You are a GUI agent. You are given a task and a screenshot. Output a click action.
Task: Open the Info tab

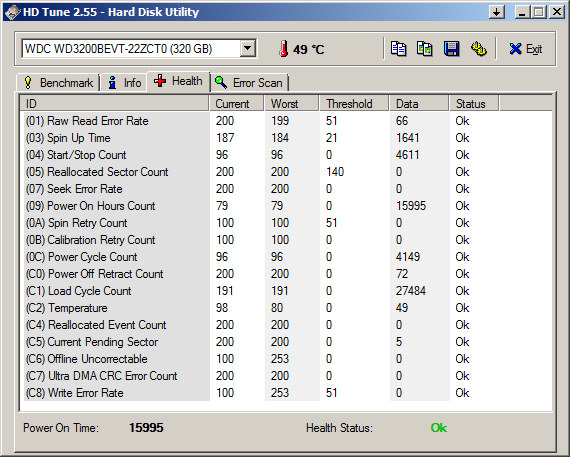124,83
